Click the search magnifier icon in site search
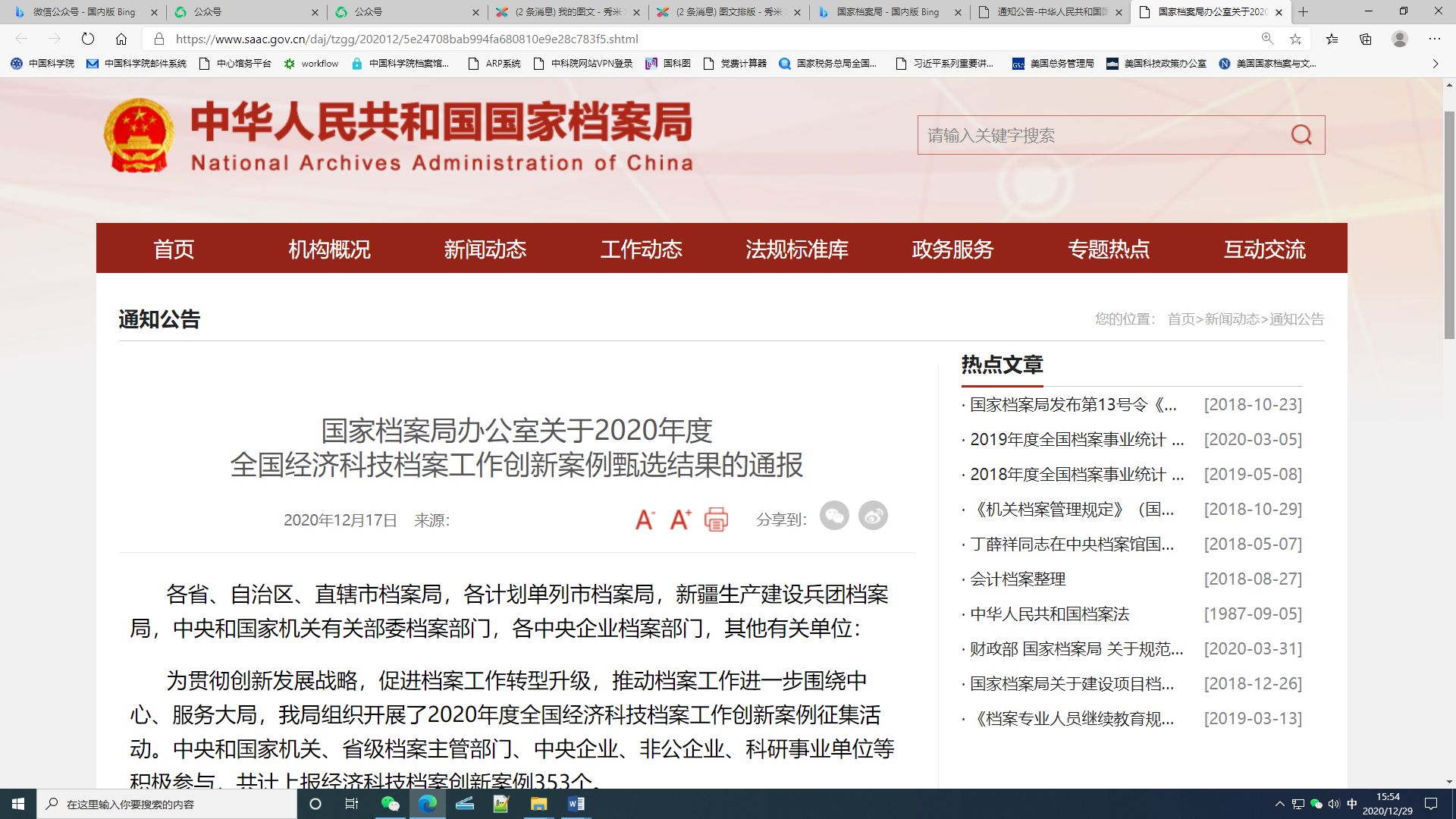The image size is (1456, 819). pyautogui.click(x=1301, y=135)
